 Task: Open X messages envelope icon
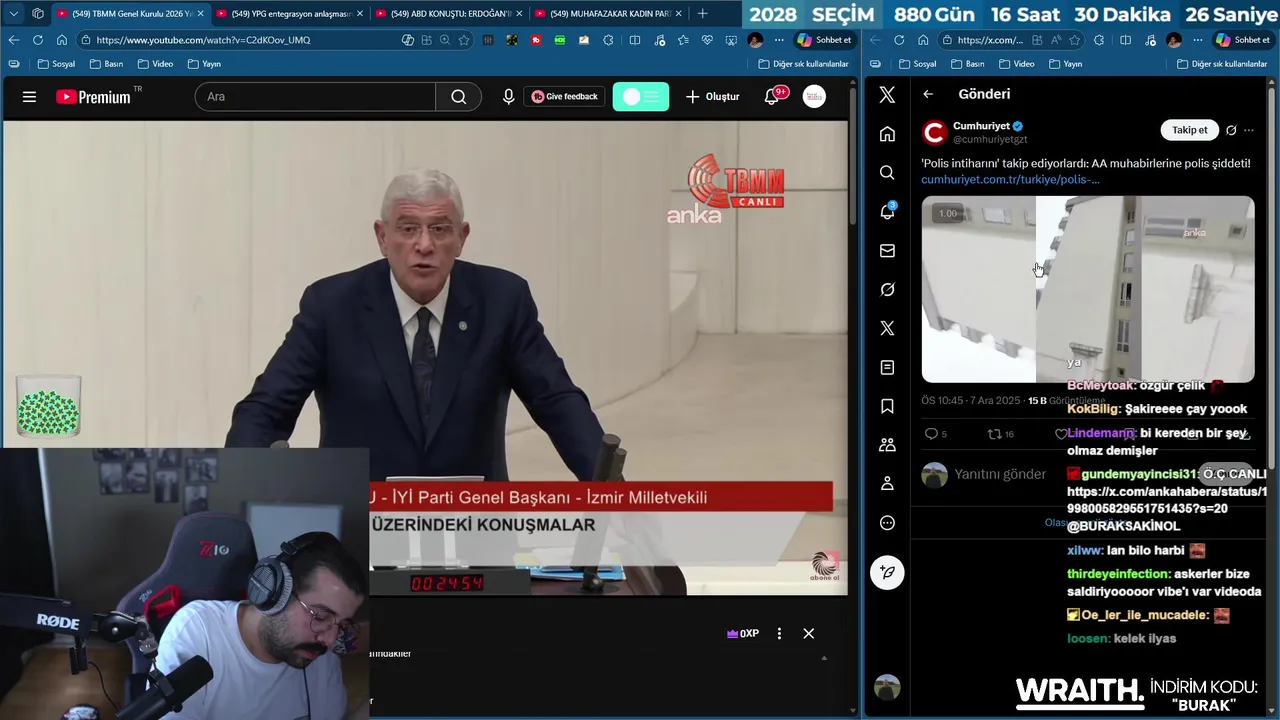887,251
